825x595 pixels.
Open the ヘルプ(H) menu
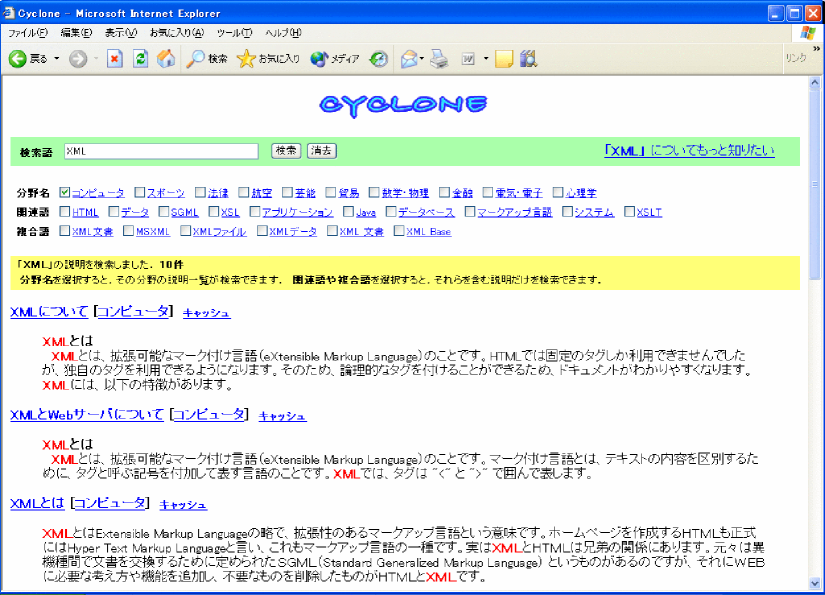tap(283, 33)
